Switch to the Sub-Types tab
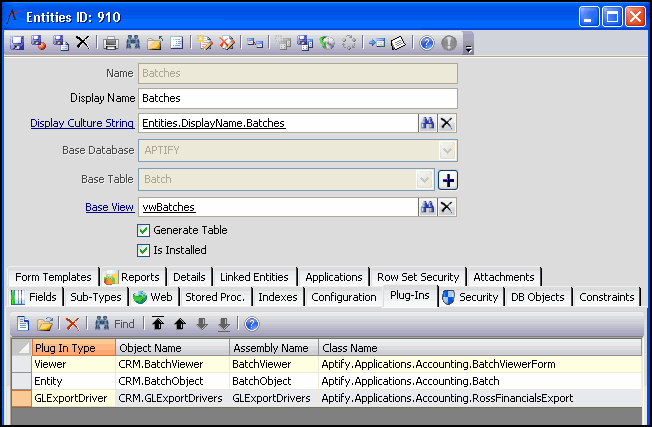Viewport: 652px width, 427px height. [x=96, y=297]
